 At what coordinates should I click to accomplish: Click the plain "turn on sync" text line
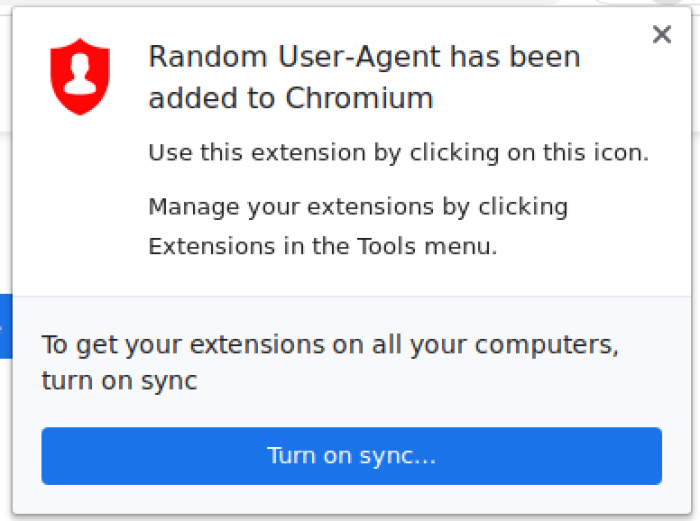pos(119,381)
